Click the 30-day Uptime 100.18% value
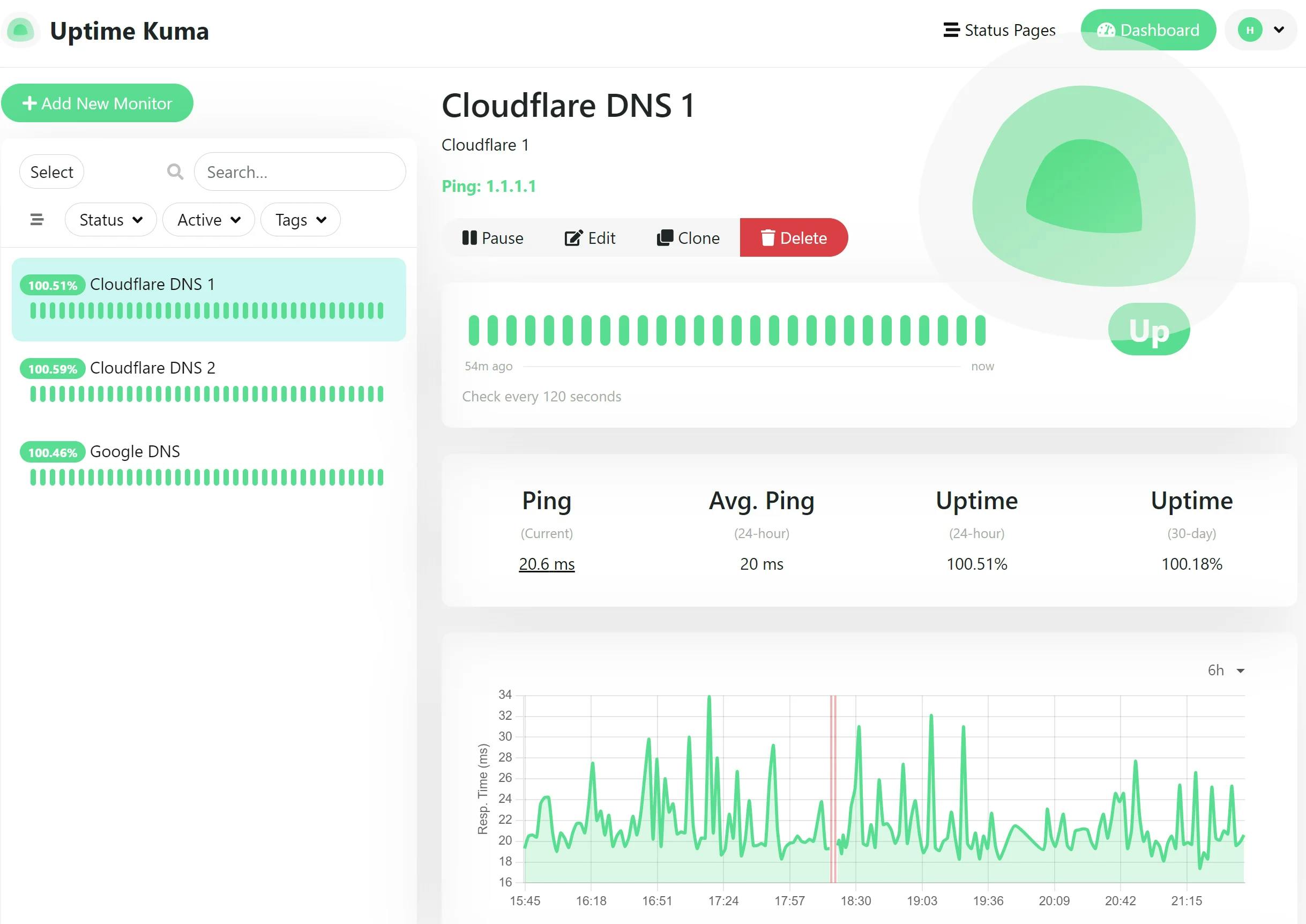The width and height of the screenshot is (1306, 924). pos(1192,564)
